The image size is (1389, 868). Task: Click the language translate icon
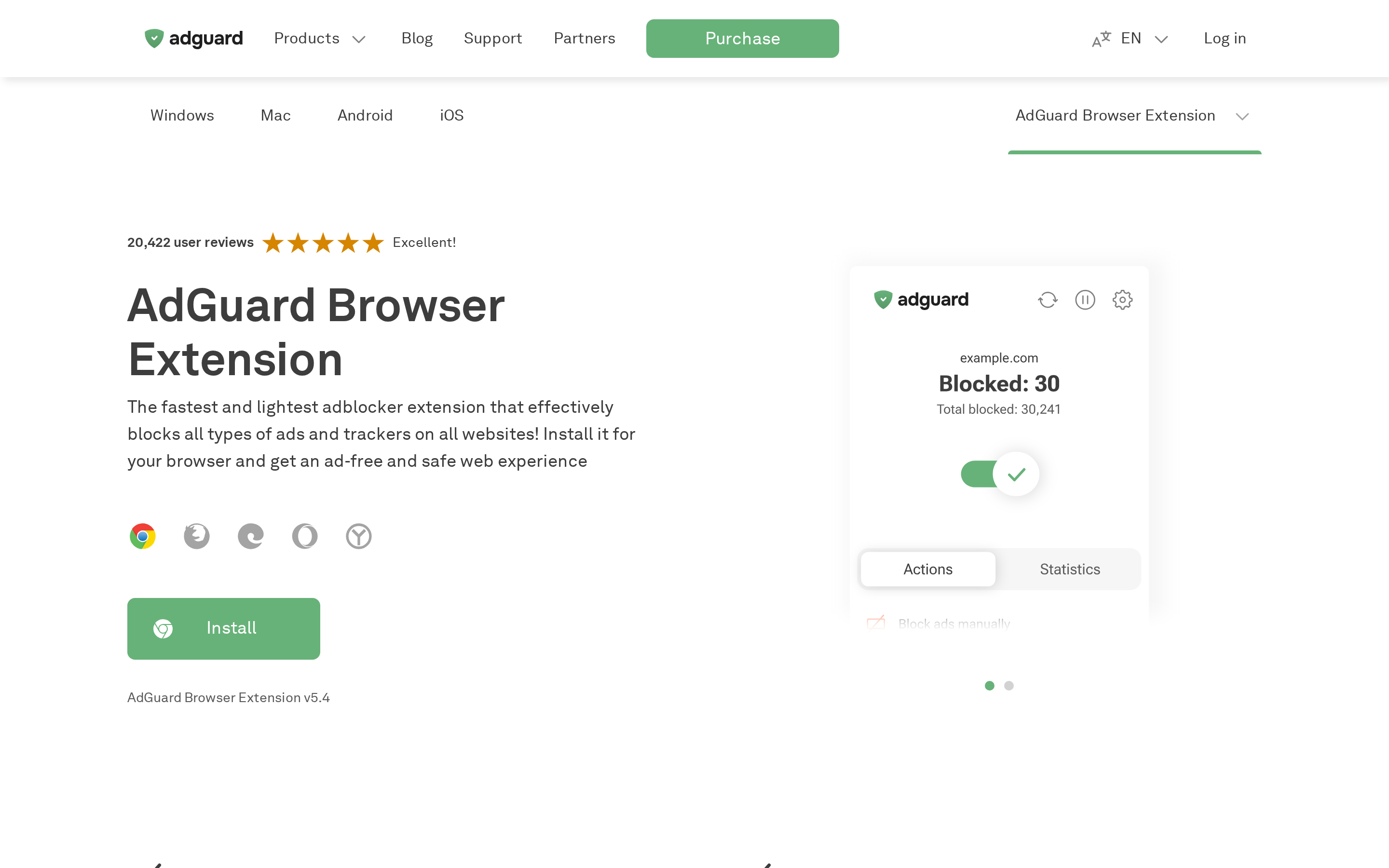[1101, 39]
